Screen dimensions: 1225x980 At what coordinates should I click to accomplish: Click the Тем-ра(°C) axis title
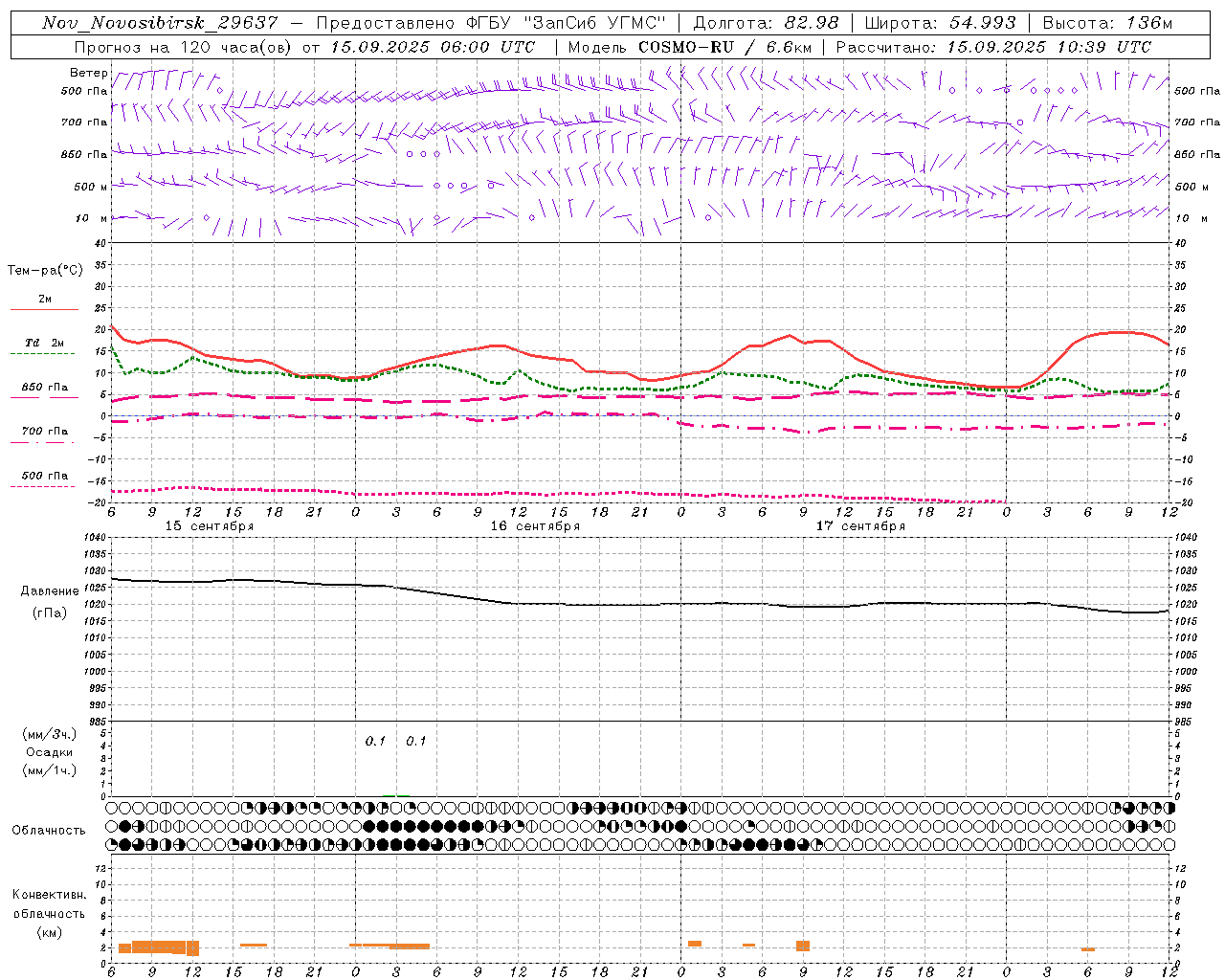coord(45,271)
